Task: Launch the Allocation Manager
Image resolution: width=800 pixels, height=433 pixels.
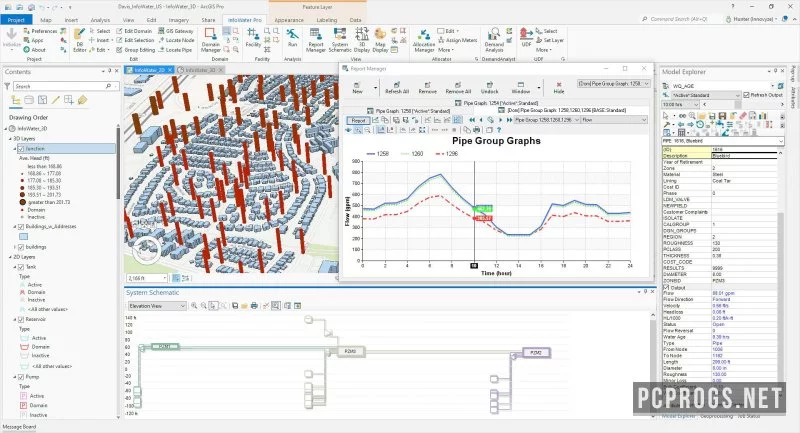Action: click(x=423, y=40)
